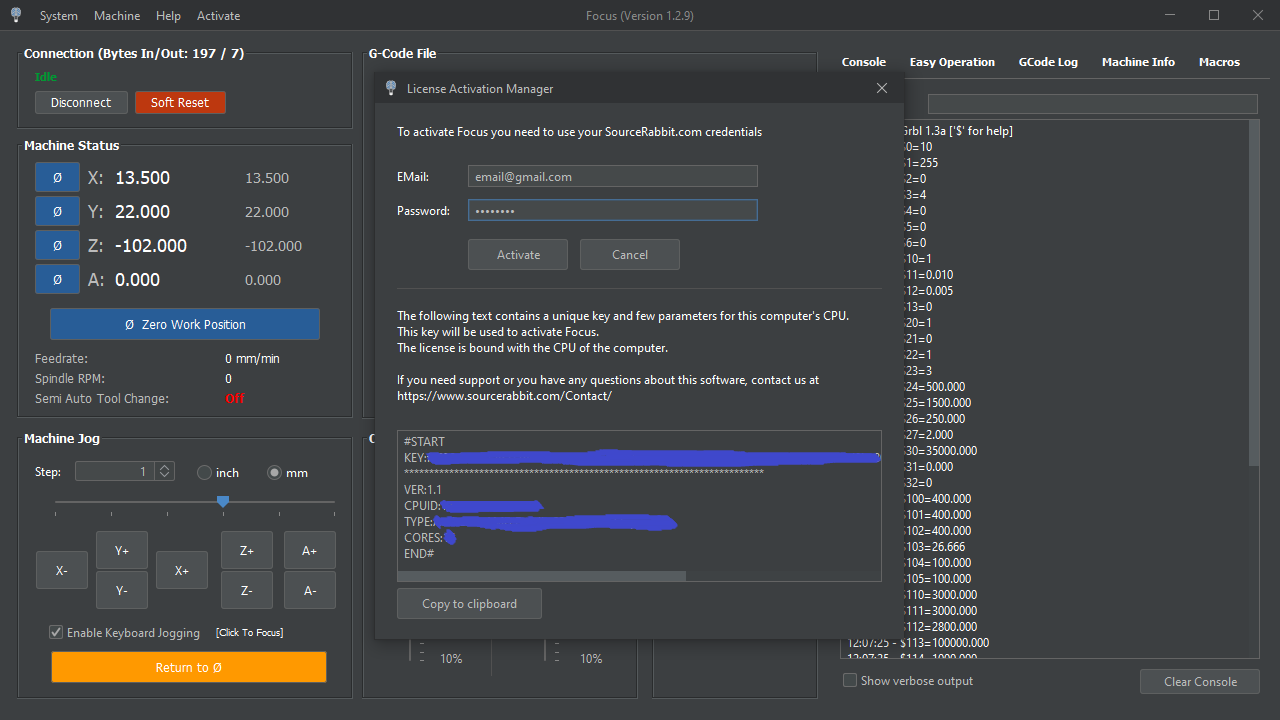Jog the A axis positive with A+

click(x=310, y=550)
